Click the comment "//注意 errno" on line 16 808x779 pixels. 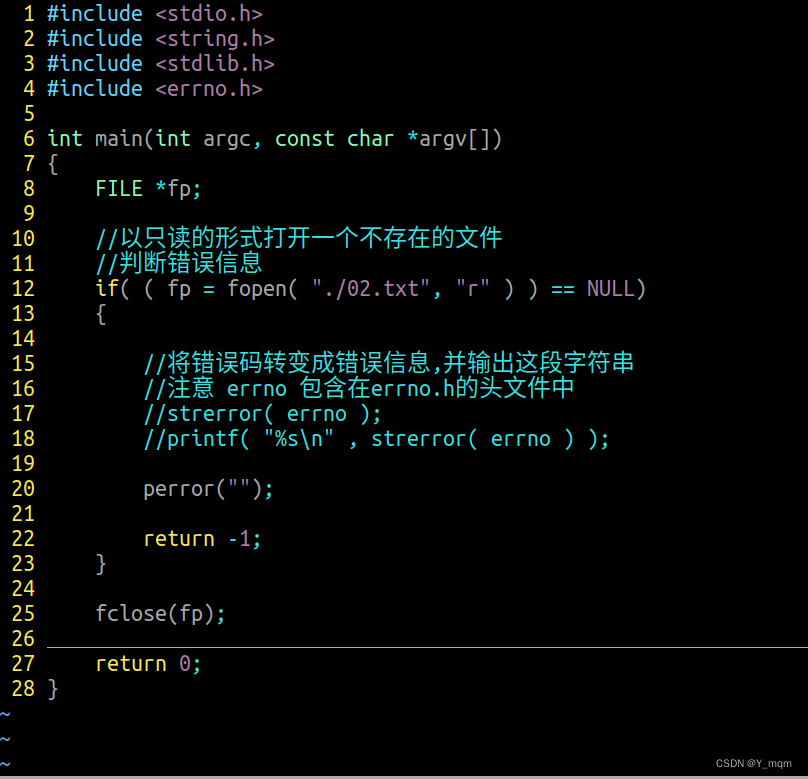[x=215, y=388]
